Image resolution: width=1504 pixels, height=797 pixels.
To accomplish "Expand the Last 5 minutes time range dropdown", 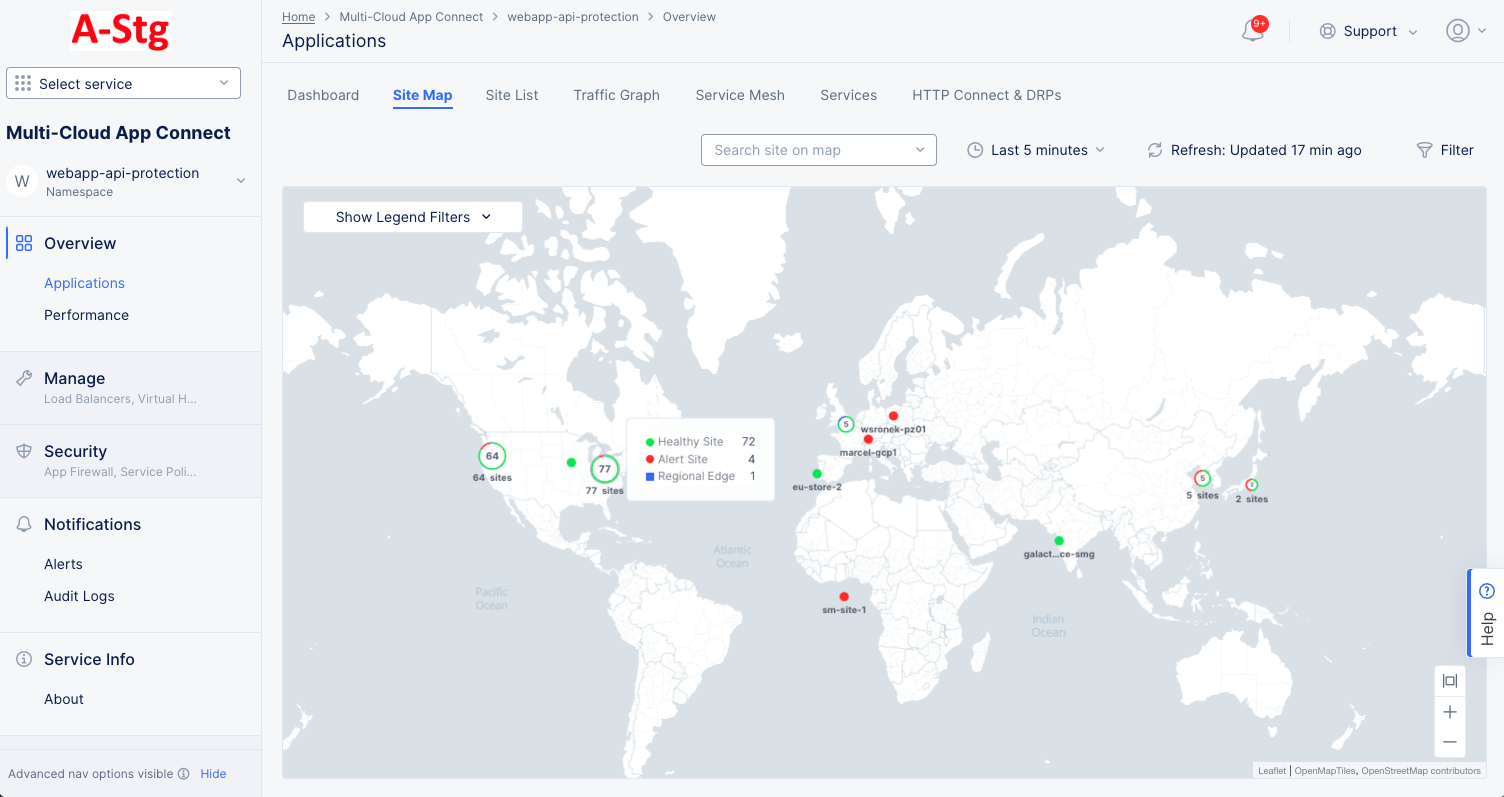I will click(1036, 150).
